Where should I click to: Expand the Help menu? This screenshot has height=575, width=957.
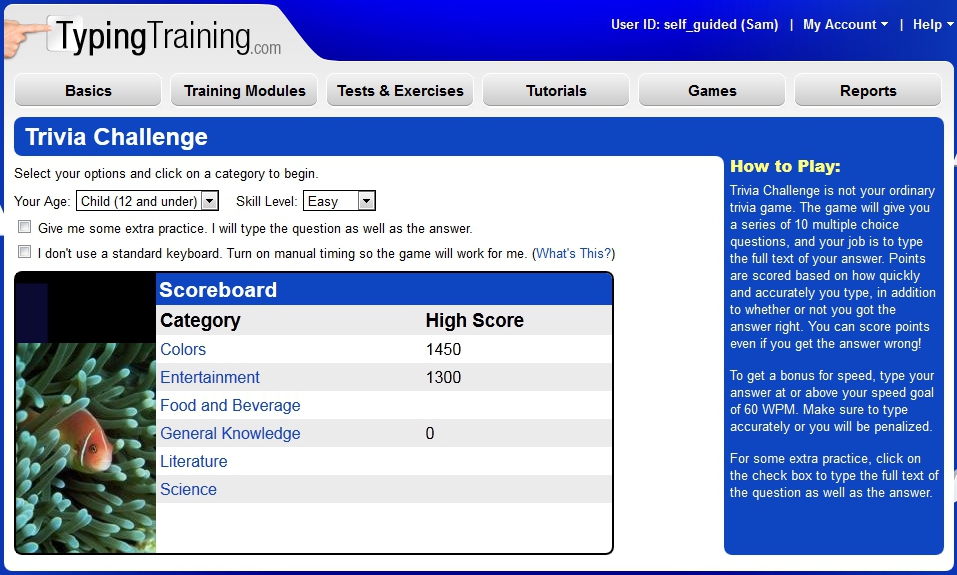click(x=933, y=25)
